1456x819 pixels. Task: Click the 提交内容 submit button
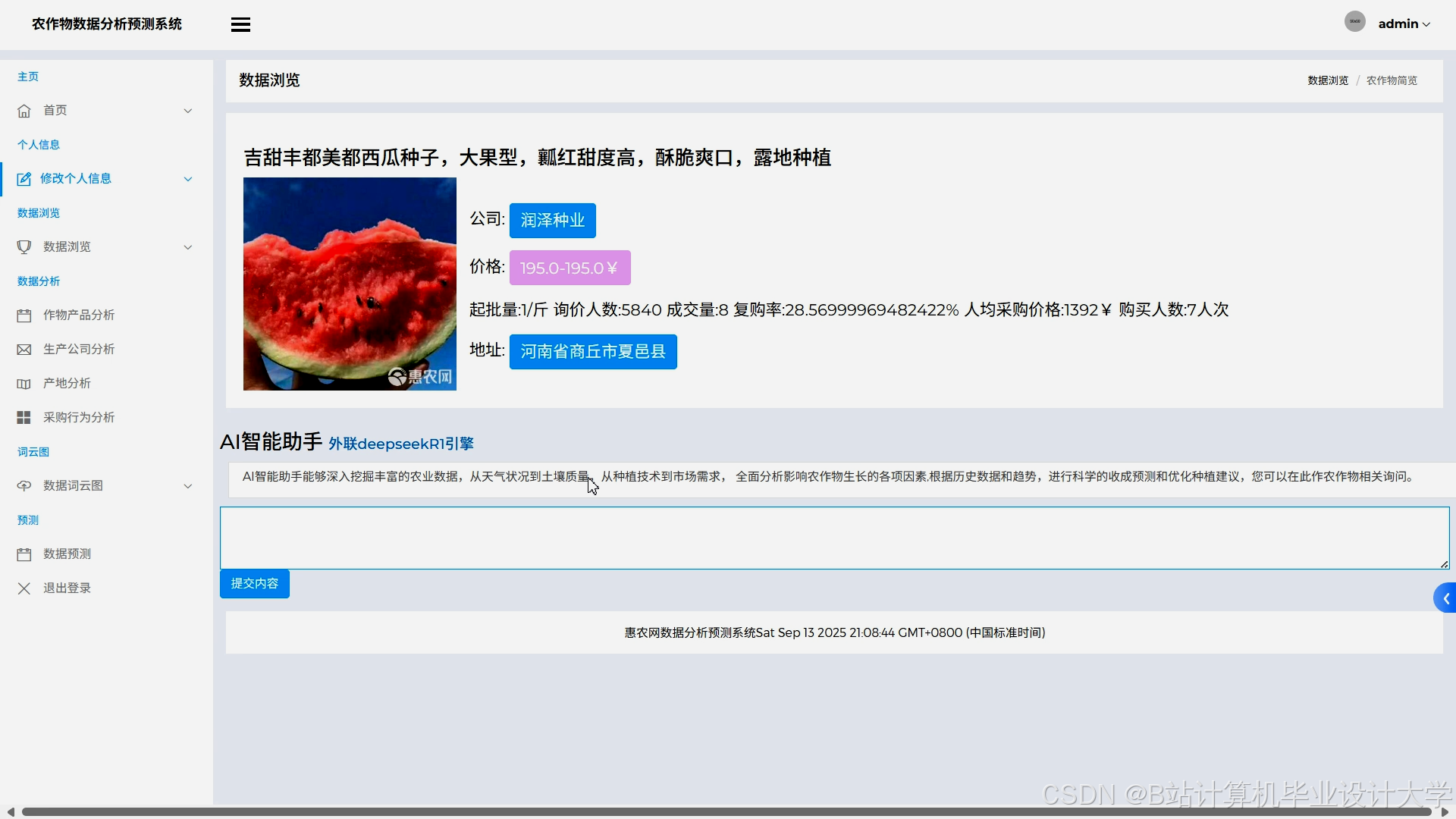pos(254,583)
